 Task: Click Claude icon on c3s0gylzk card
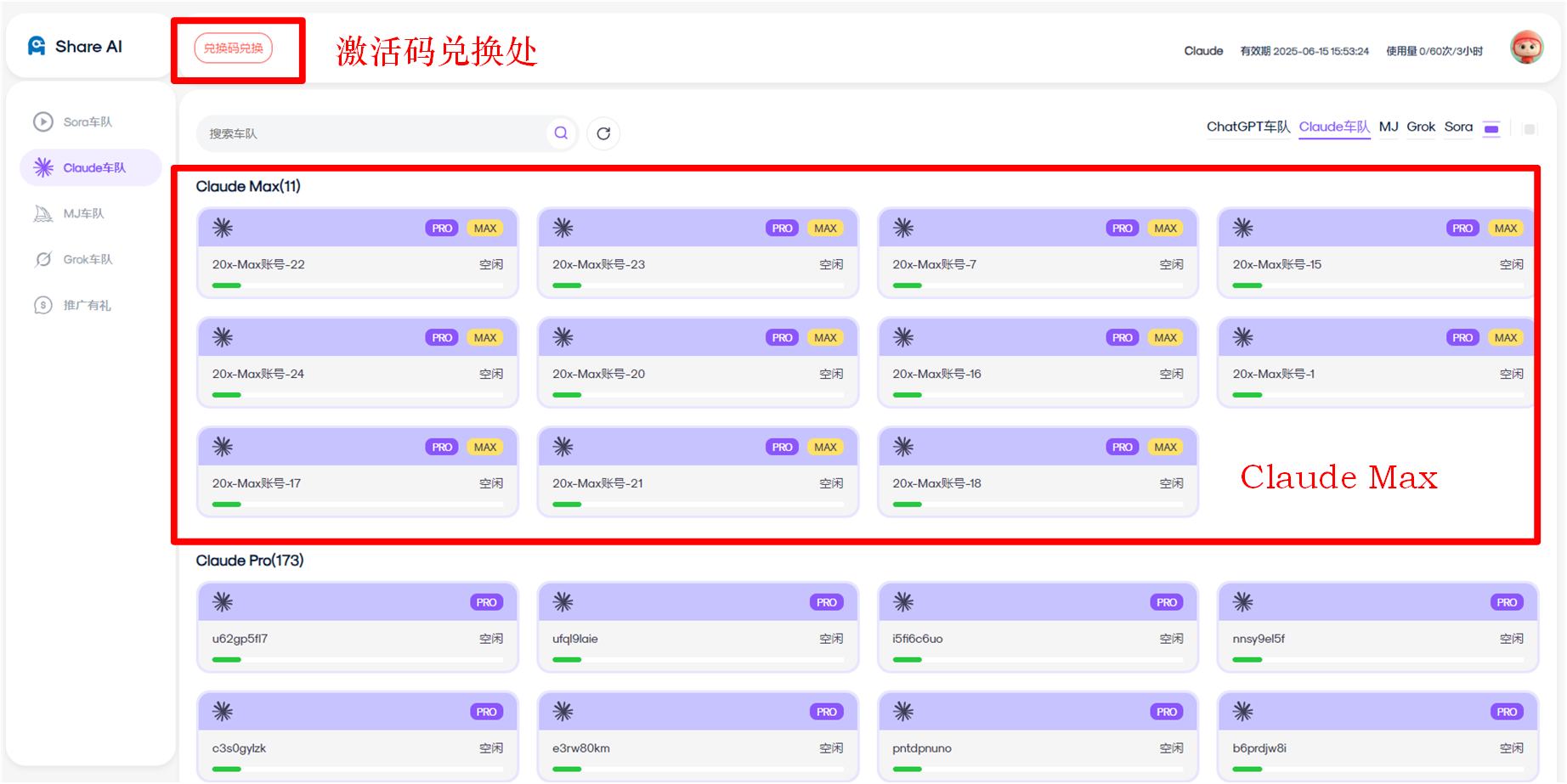[223, 712]
